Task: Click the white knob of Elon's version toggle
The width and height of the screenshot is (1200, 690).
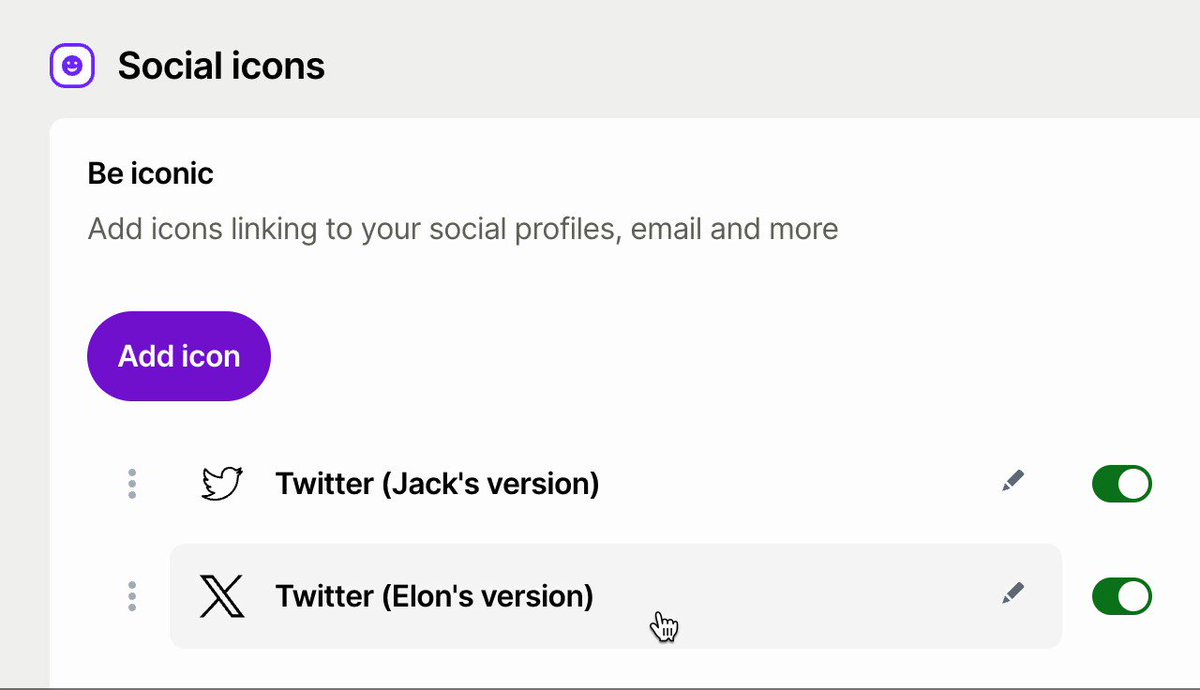Action: click(x=1134, y=596)
